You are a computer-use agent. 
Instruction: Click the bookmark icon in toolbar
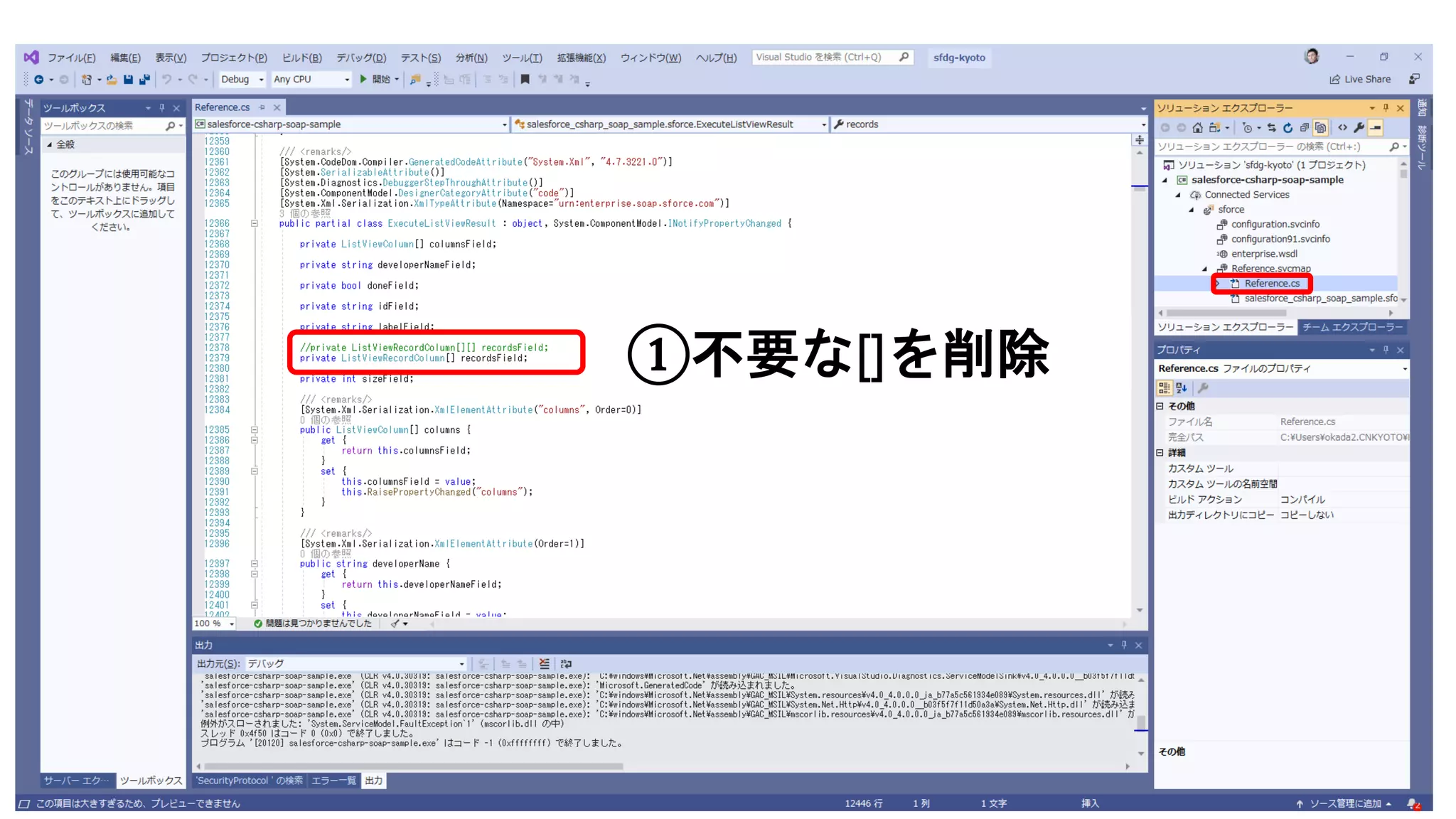tap(525, 80)
